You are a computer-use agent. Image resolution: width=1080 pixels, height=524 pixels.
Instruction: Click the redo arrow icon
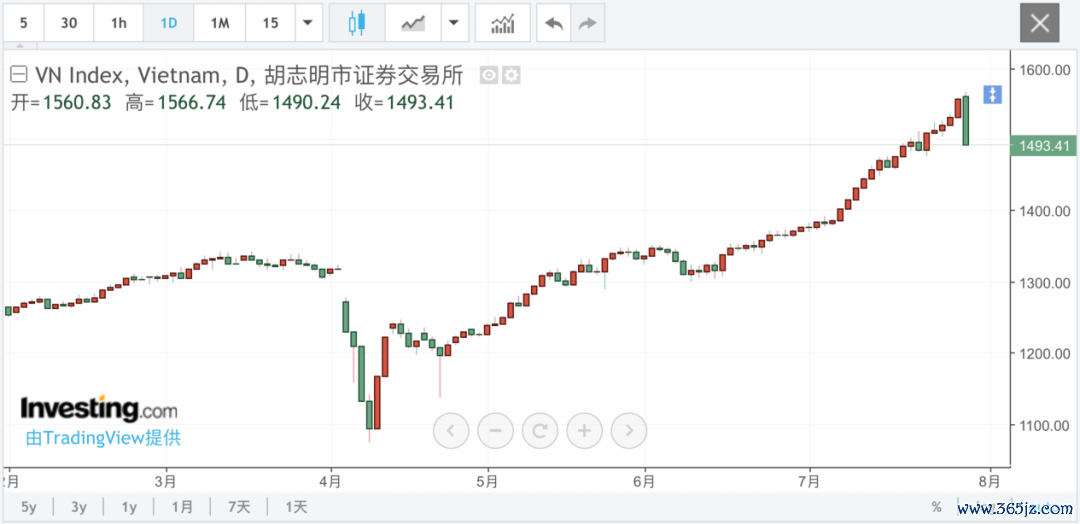coord(587,23)
